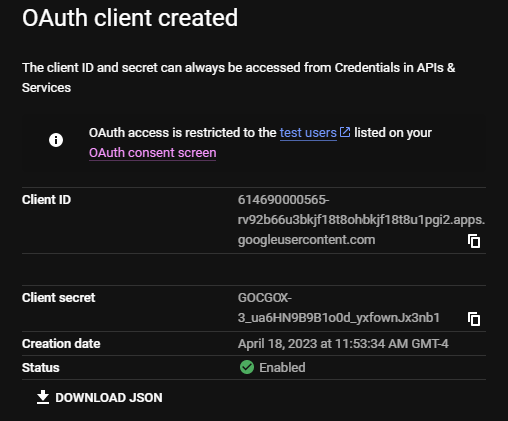
Task: Click the Status label
Action: [x=40, y=368]
